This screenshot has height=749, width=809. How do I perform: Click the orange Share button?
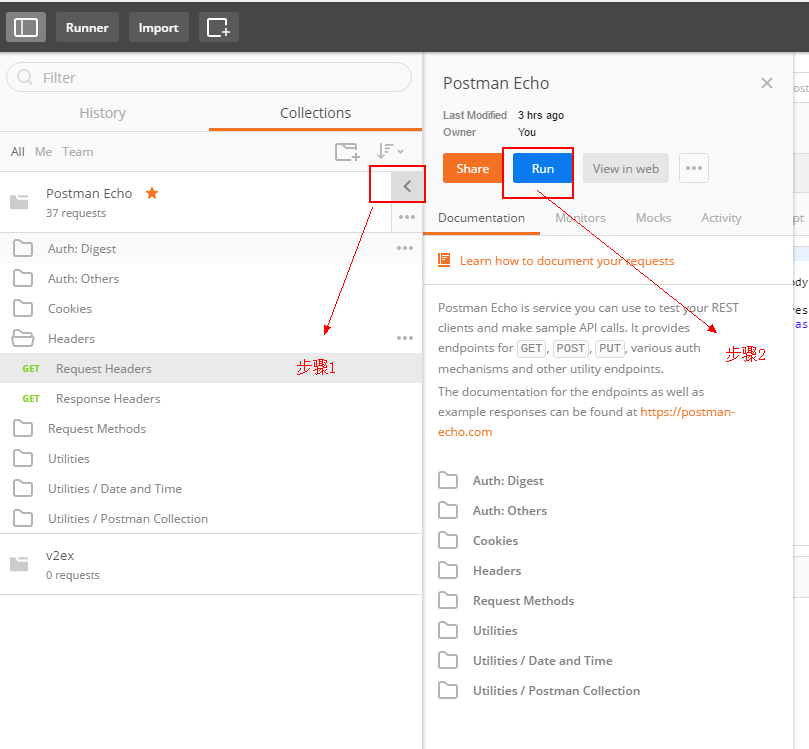tap(473, 168)
